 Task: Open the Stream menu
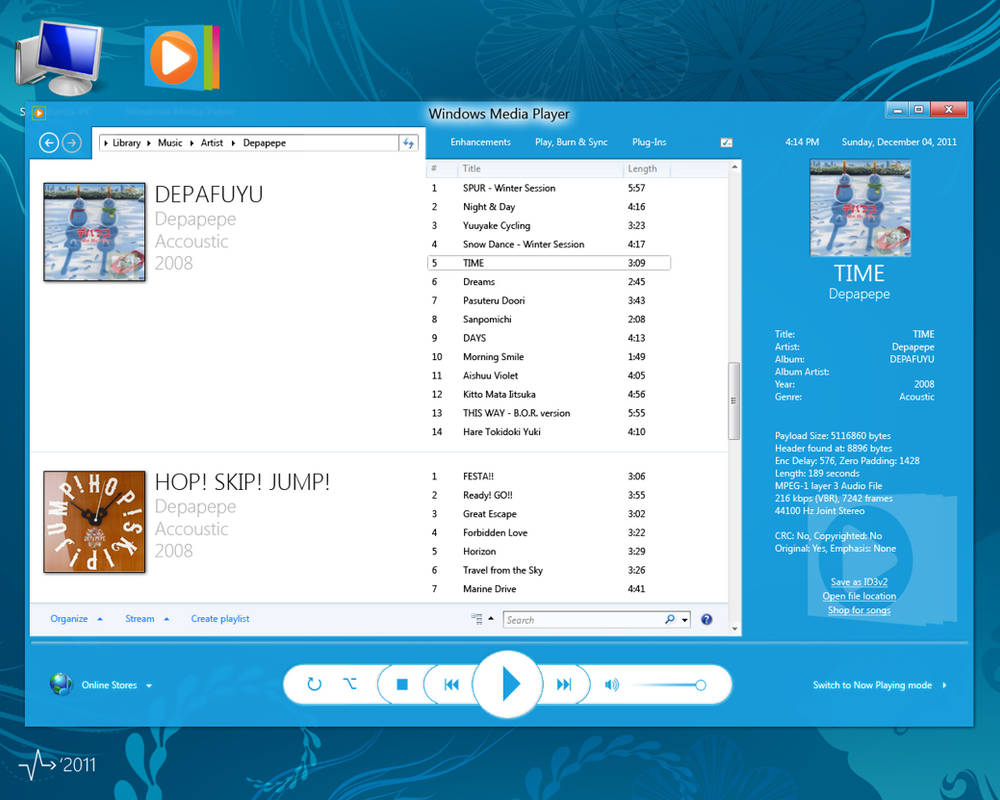147,618
